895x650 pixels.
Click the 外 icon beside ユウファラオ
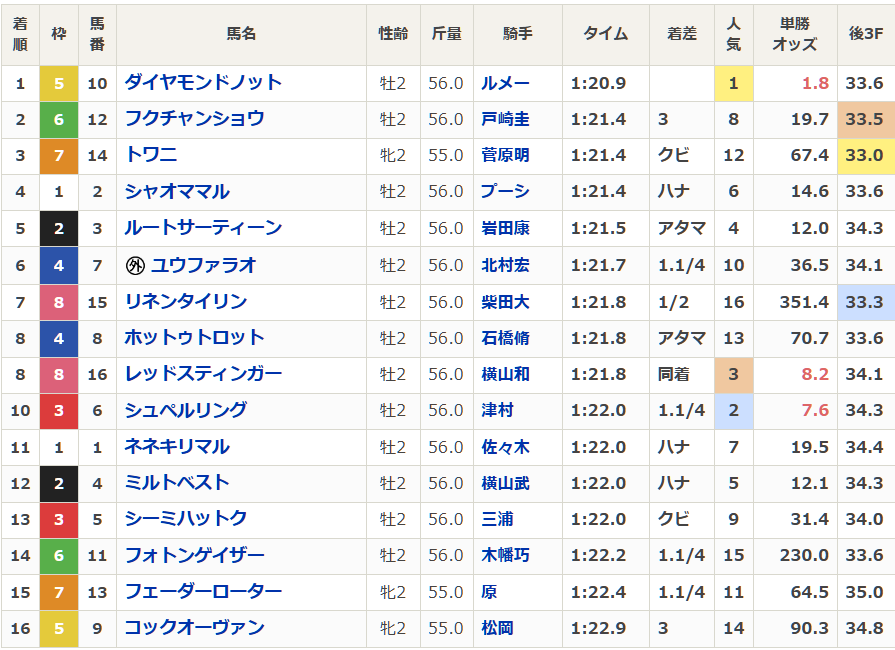pyautogui.click(x=135, y=266)
